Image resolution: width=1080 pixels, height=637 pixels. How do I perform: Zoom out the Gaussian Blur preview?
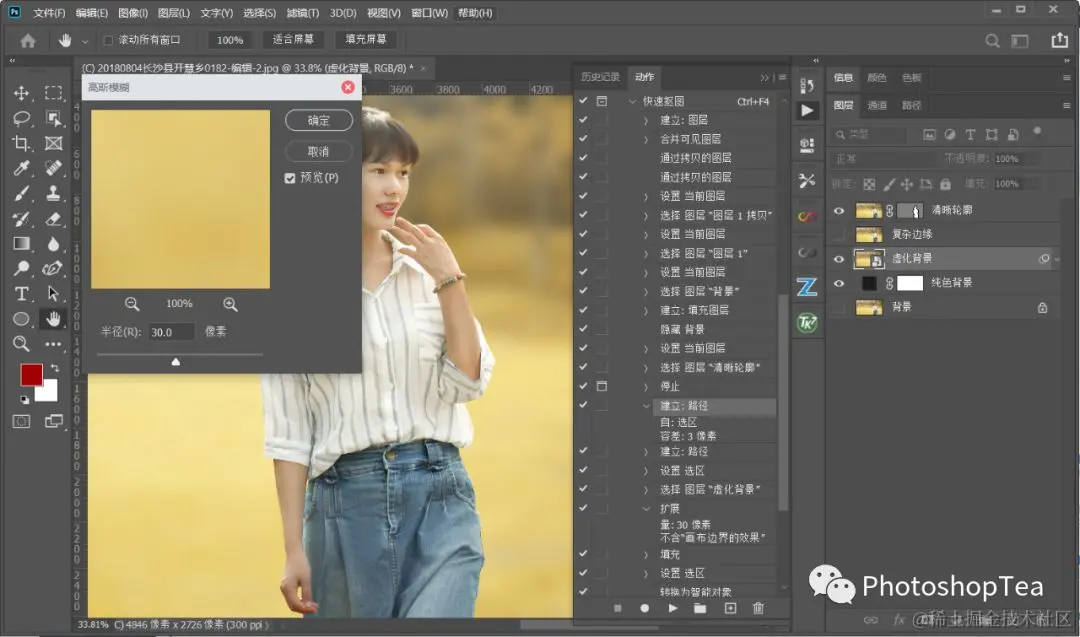[132, 304]
